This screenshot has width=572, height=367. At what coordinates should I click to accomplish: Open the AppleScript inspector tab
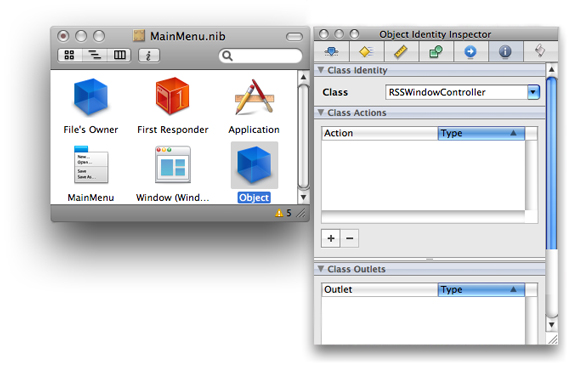pos(540,51)
